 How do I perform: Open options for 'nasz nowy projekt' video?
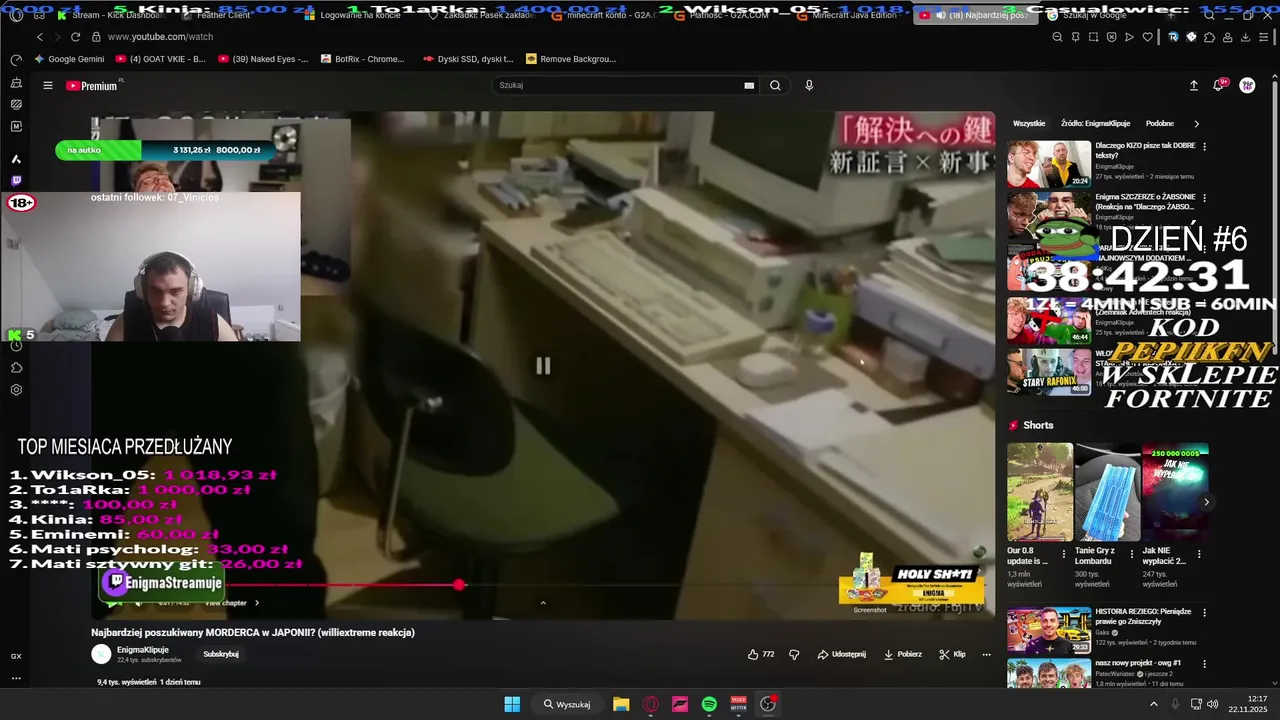[1204, 664]
